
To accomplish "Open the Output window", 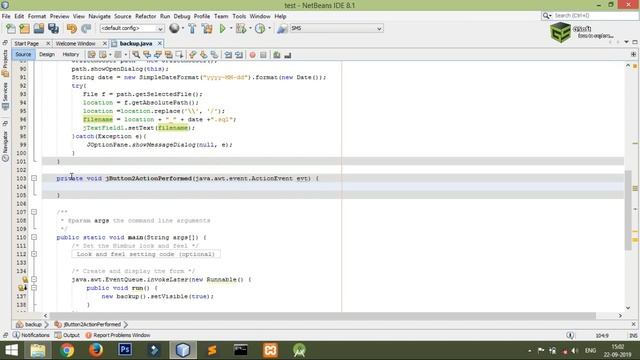I will pyautogui.click(x=67, y=335).
